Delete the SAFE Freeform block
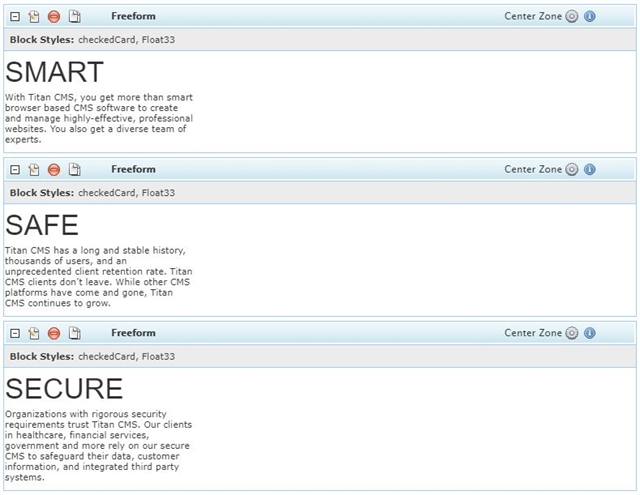Viewport: 640px width, 495px height. [54, 169]
